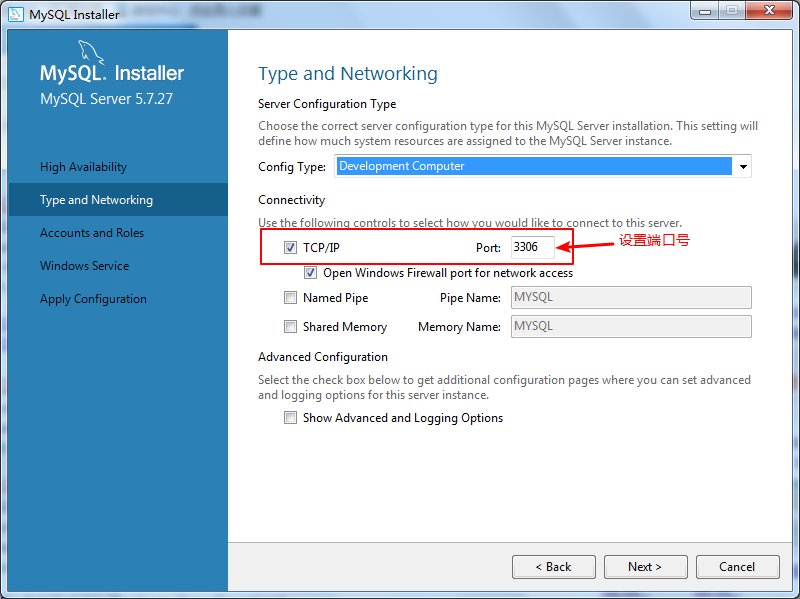Open the Config Type dropdown
Image resolution: width=800 pixels, height=599 pixels.
pos(742,166)
